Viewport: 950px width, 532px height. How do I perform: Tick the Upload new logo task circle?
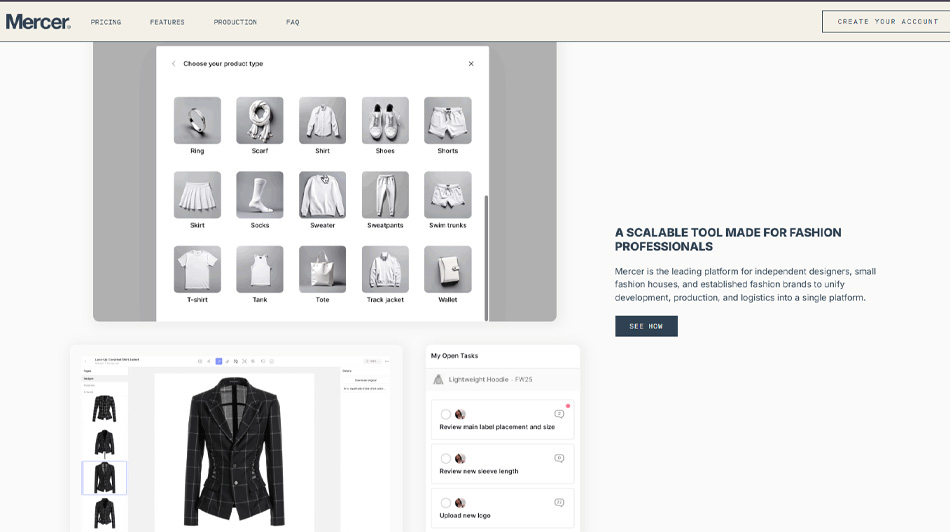tap(446, 502)
